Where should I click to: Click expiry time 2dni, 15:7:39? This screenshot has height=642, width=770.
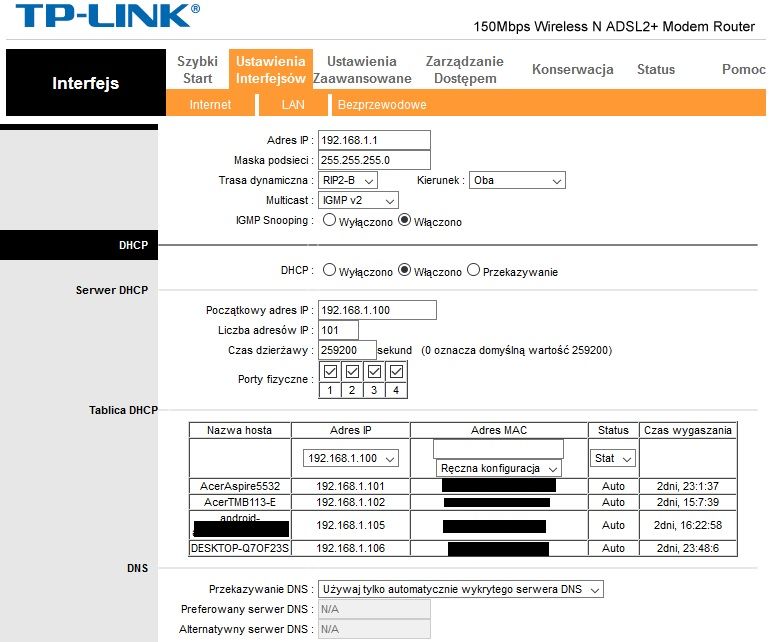tap(688, 502)
